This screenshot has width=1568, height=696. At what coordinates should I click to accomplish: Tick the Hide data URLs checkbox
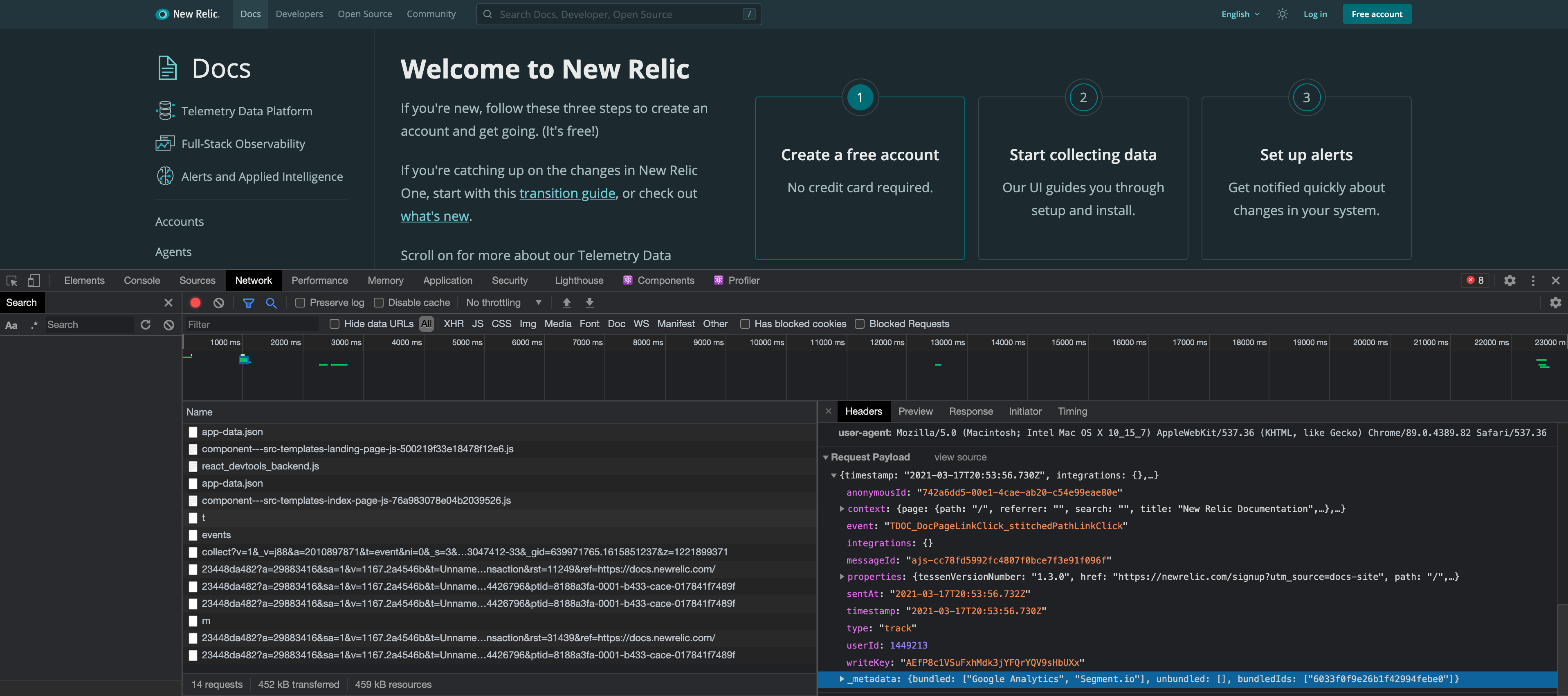(x=334, y=324)
